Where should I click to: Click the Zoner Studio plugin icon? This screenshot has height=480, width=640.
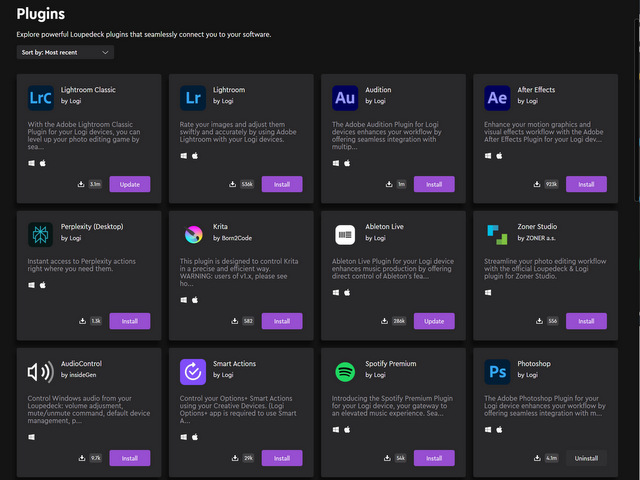point(497,235)
